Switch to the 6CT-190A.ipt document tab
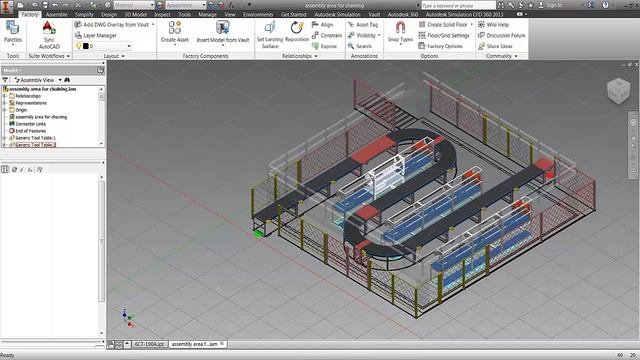640x360 pixels. click(x=149, y=344)
